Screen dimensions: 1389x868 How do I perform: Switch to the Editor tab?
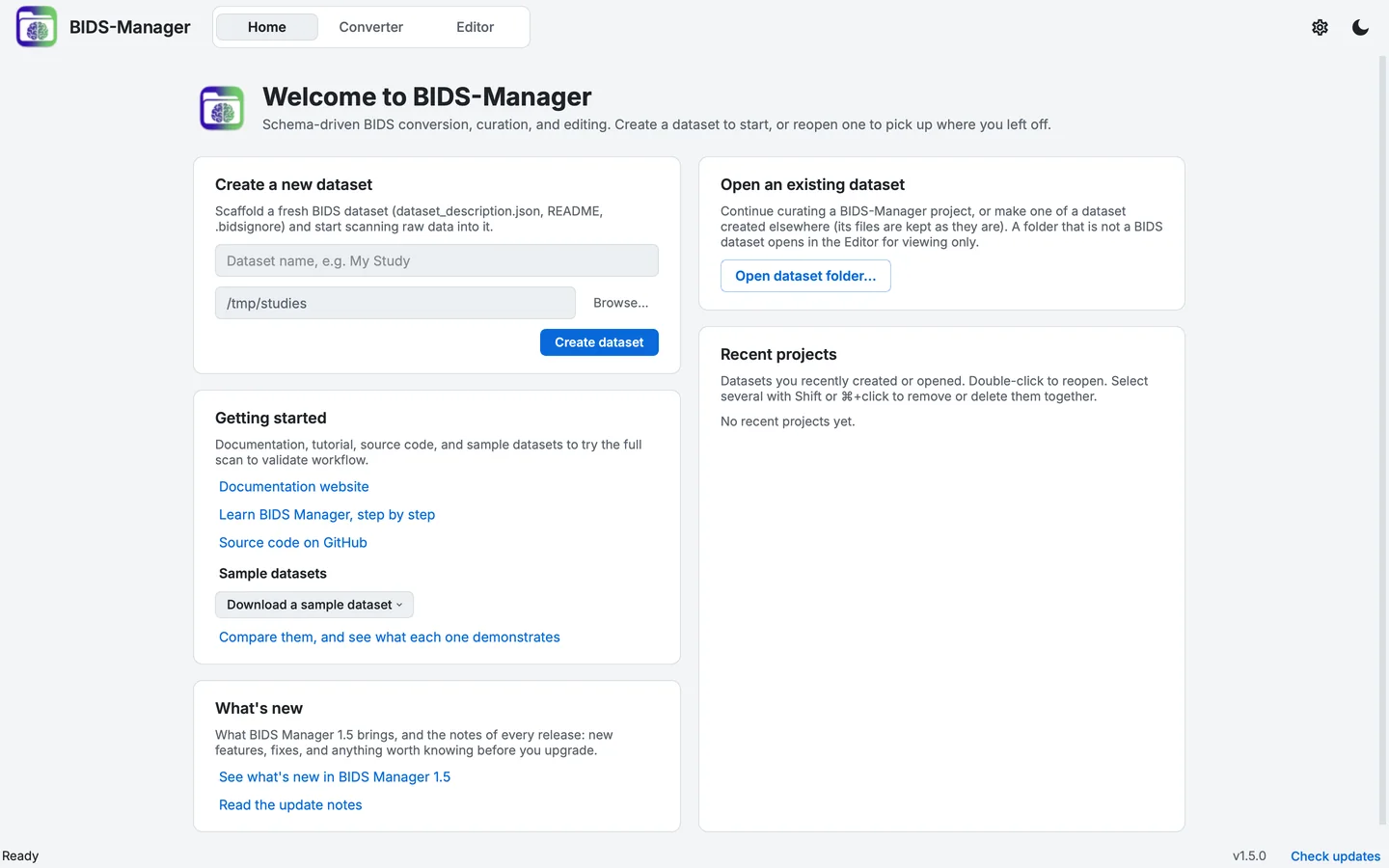point(476,27)
